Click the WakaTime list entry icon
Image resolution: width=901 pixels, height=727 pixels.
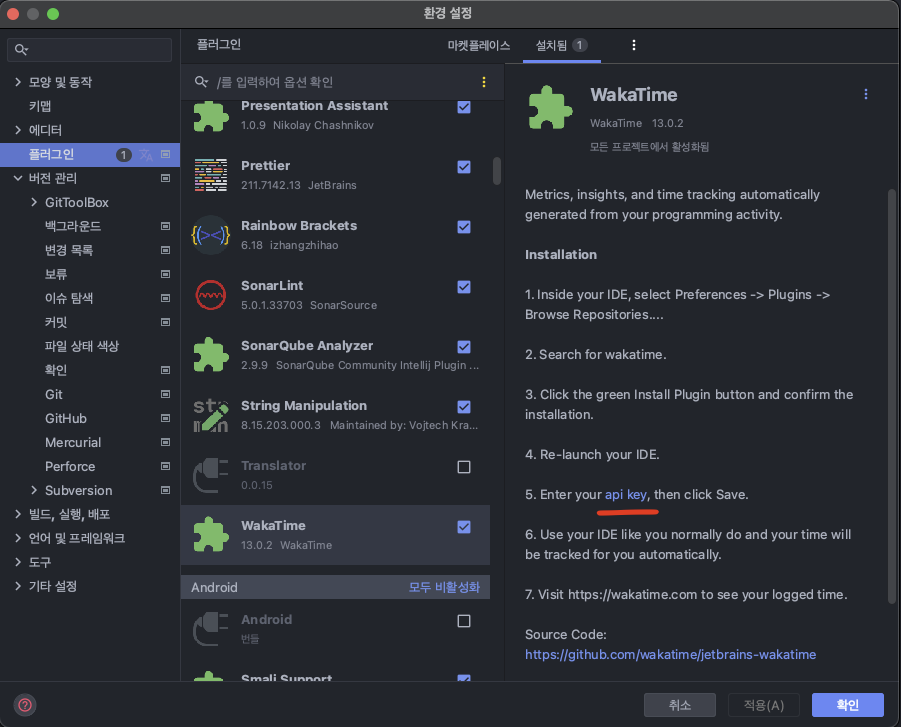point(210,534)
